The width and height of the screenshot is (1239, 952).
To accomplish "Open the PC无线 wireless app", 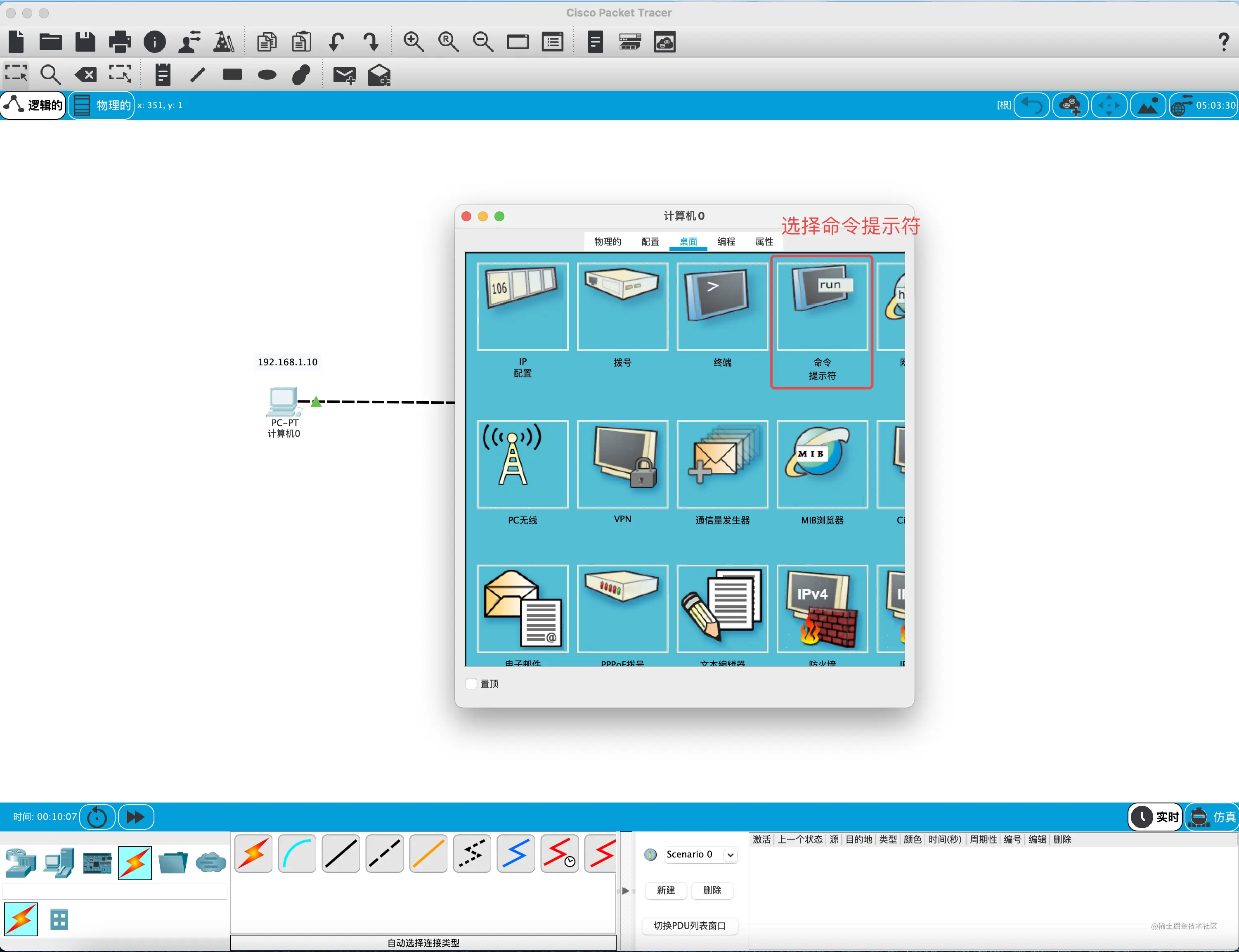I will [x=523, y=464].
